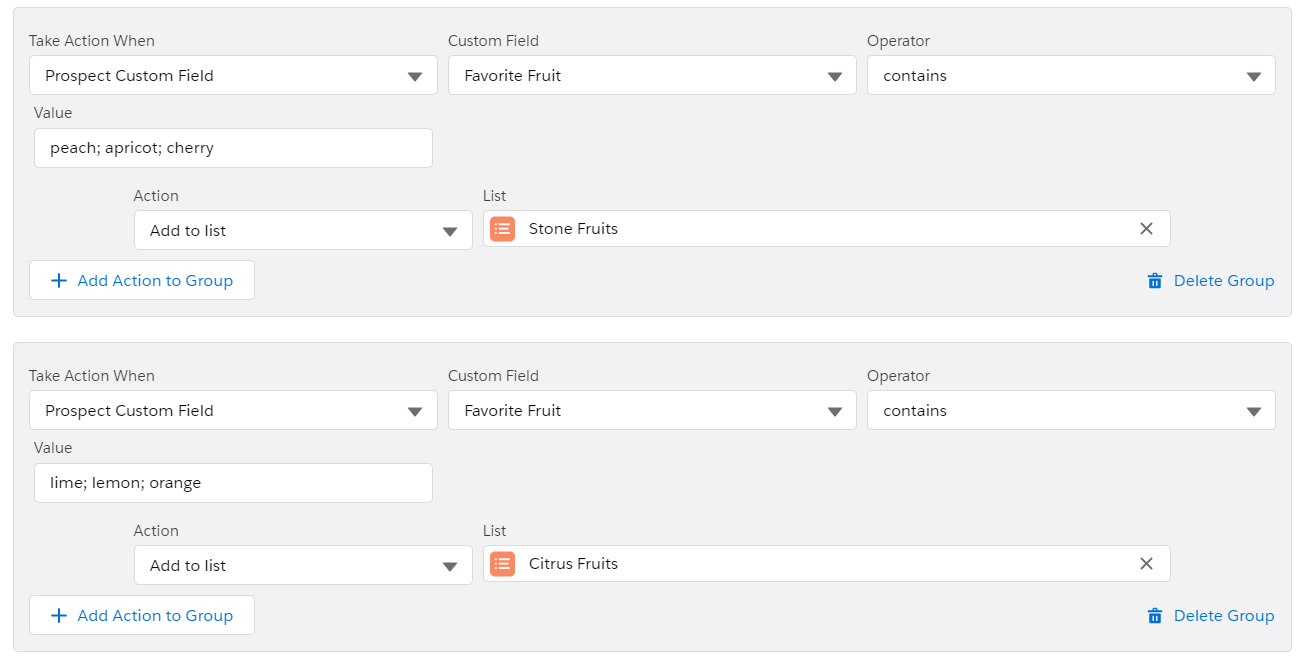Open second group's contains operator dropdown

(x=1071, y=411)
